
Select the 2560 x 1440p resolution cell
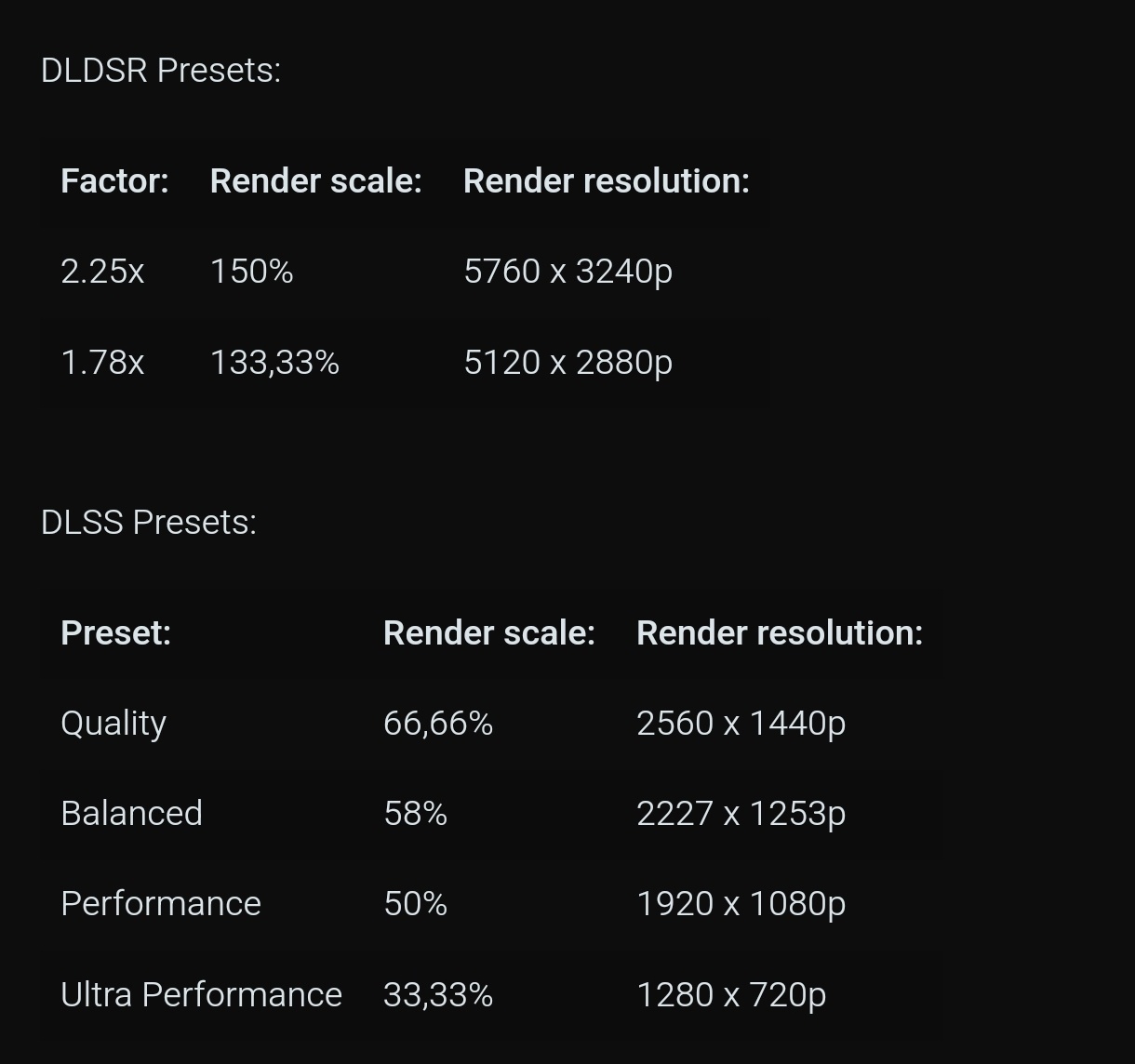(741, 724)
